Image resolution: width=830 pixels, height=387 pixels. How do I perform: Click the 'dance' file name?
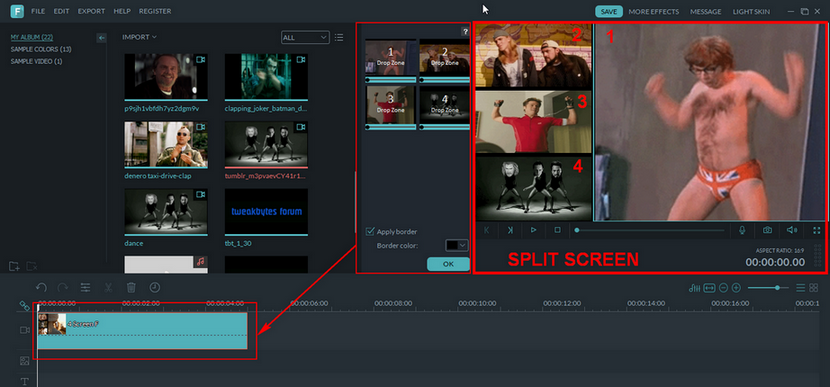point(133,244)
